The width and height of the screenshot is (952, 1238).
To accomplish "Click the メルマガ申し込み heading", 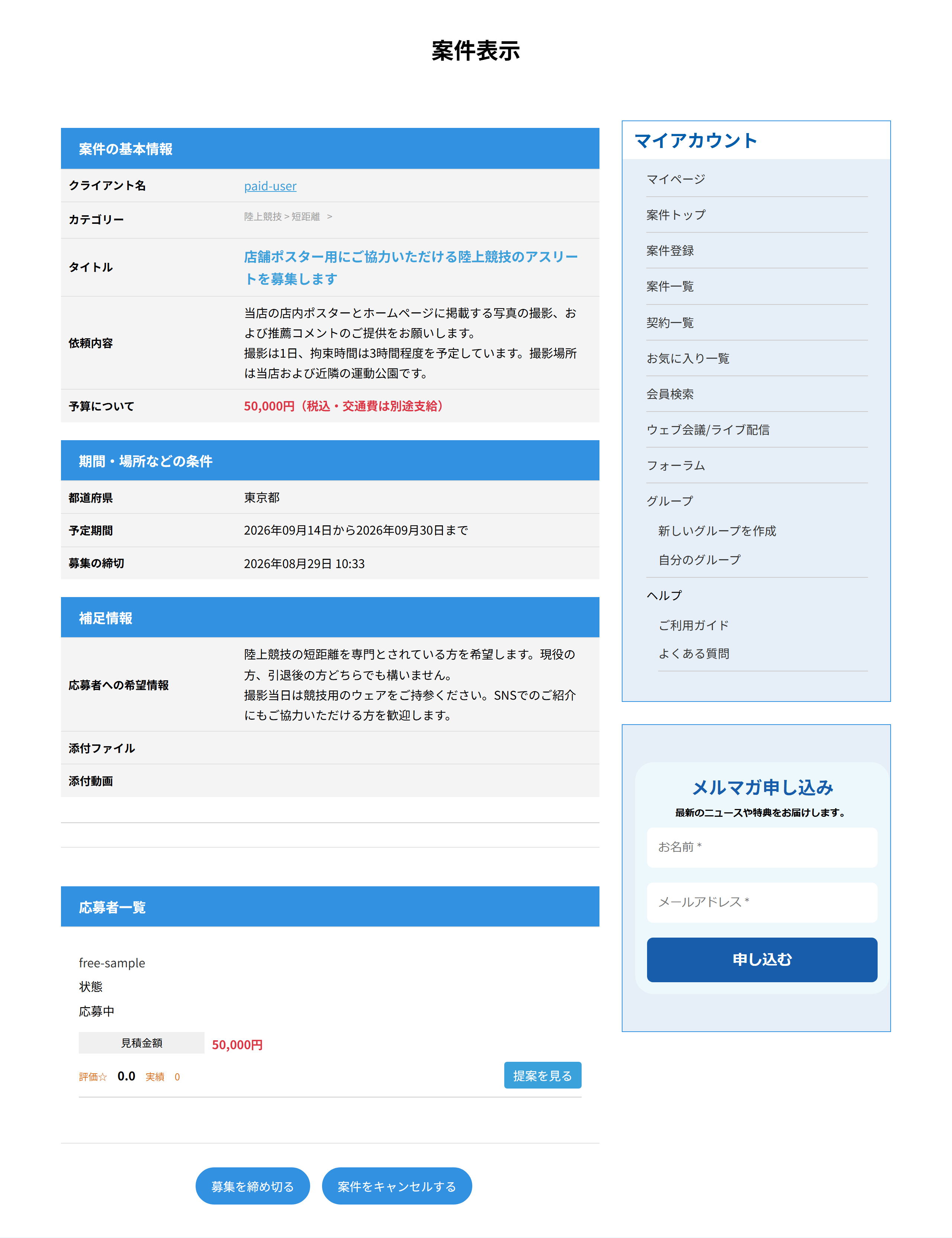I will 762,787.
